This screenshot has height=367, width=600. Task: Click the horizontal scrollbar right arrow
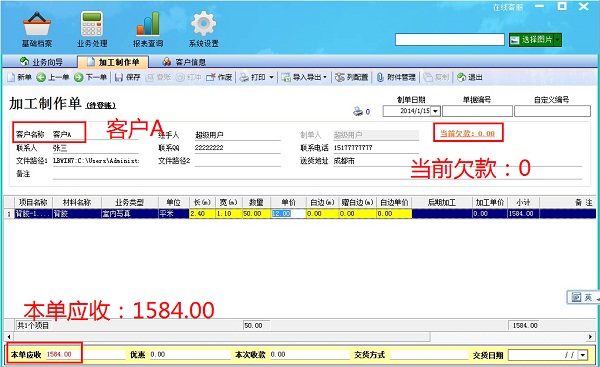click(x=591, y=337)
